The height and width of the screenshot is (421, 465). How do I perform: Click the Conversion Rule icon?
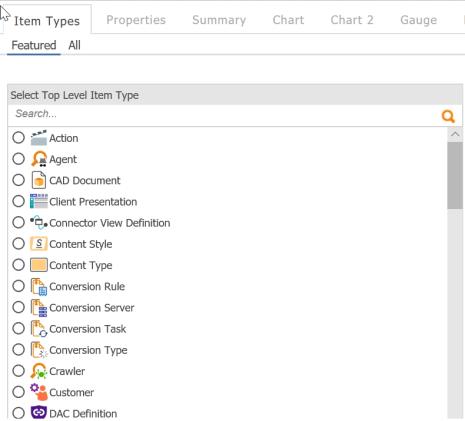pyautogui.click(x=39, y=286)
